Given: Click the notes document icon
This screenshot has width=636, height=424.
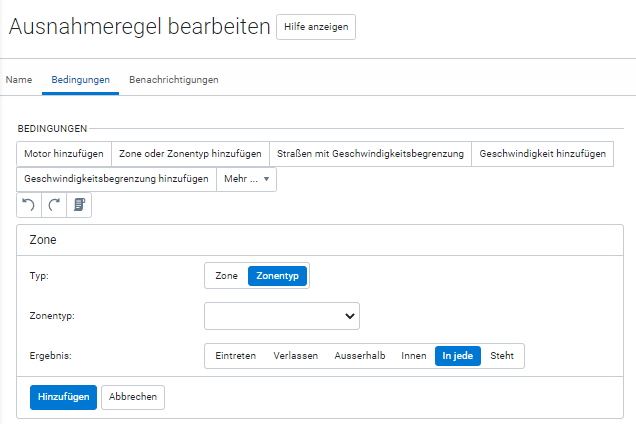Looking at the screenshot, I should click(x=79, y=204).
